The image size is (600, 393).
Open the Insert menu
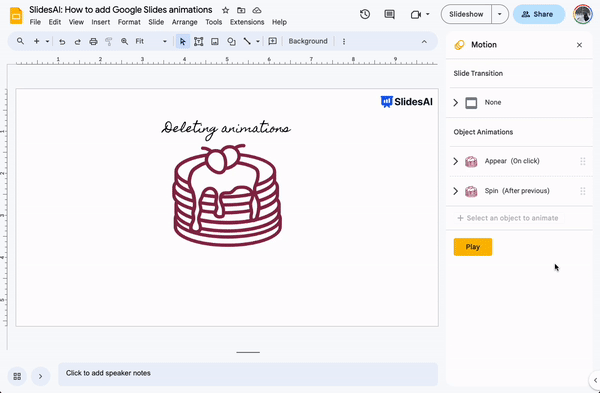coord(101,22)
